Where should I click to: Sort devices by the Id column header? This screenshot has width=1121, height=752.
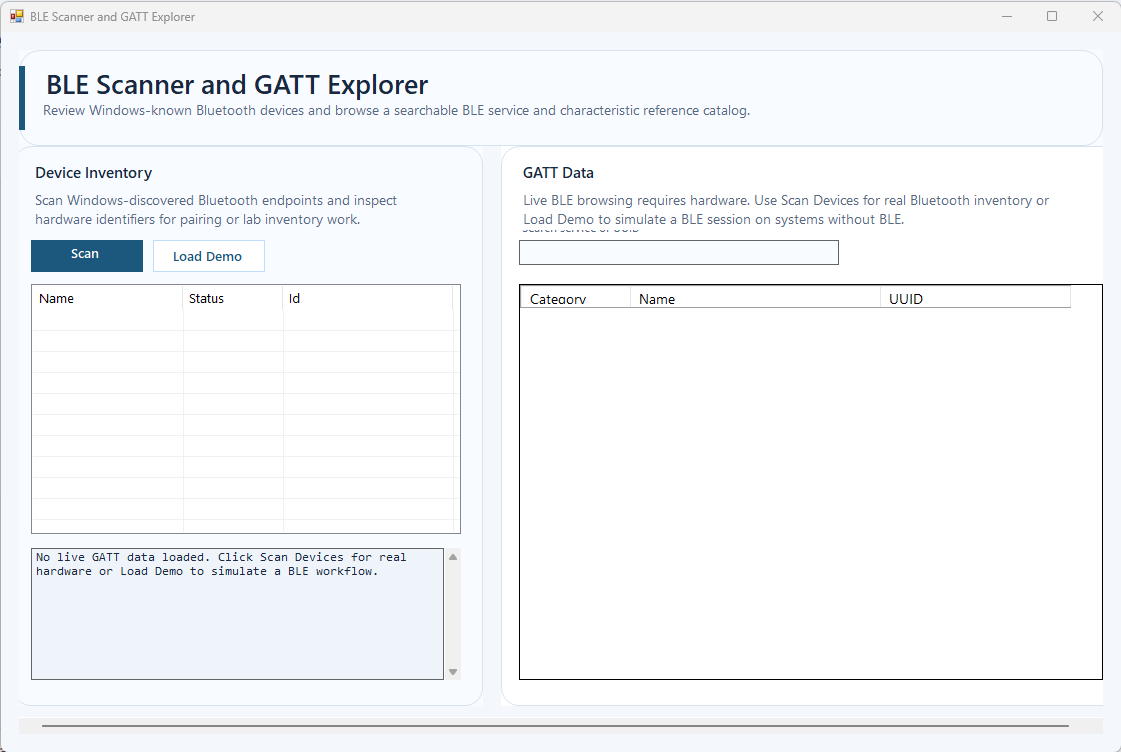(x=368, y=298)
